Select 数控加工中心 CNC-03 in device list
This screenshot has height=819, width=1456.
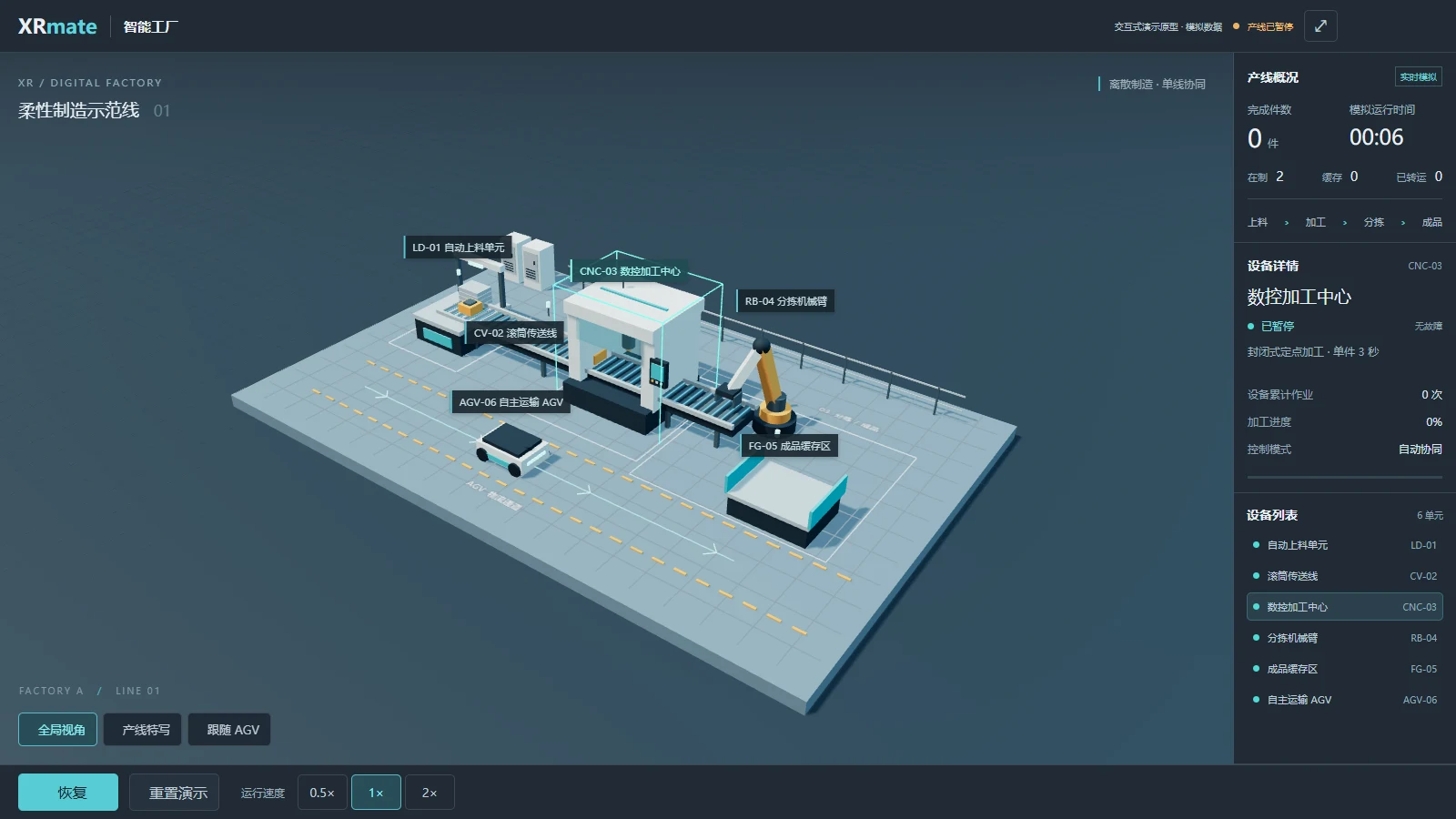tap(1344, 607)
